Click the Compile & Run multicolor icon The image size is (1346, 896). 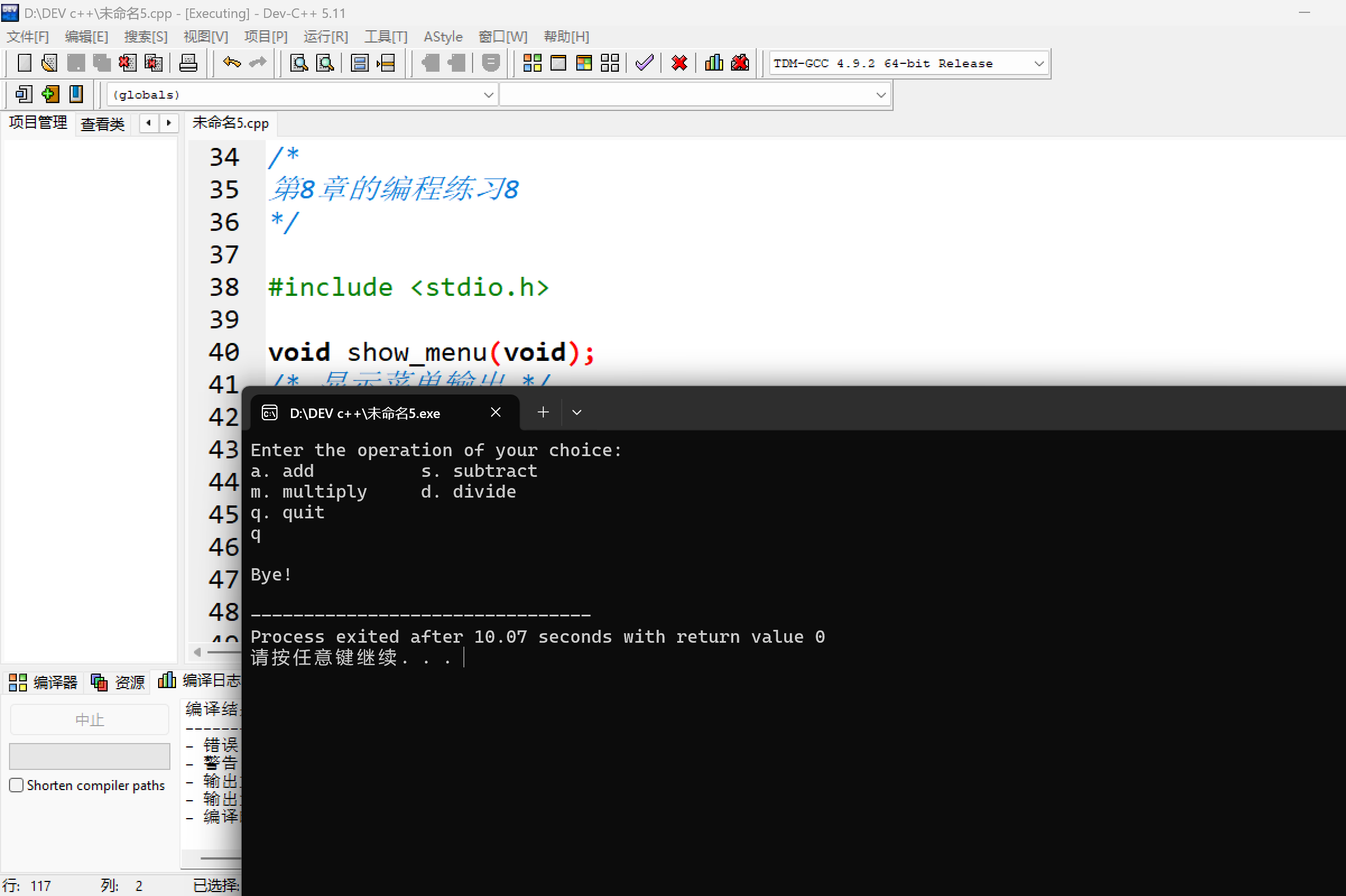tap(584, 63)
